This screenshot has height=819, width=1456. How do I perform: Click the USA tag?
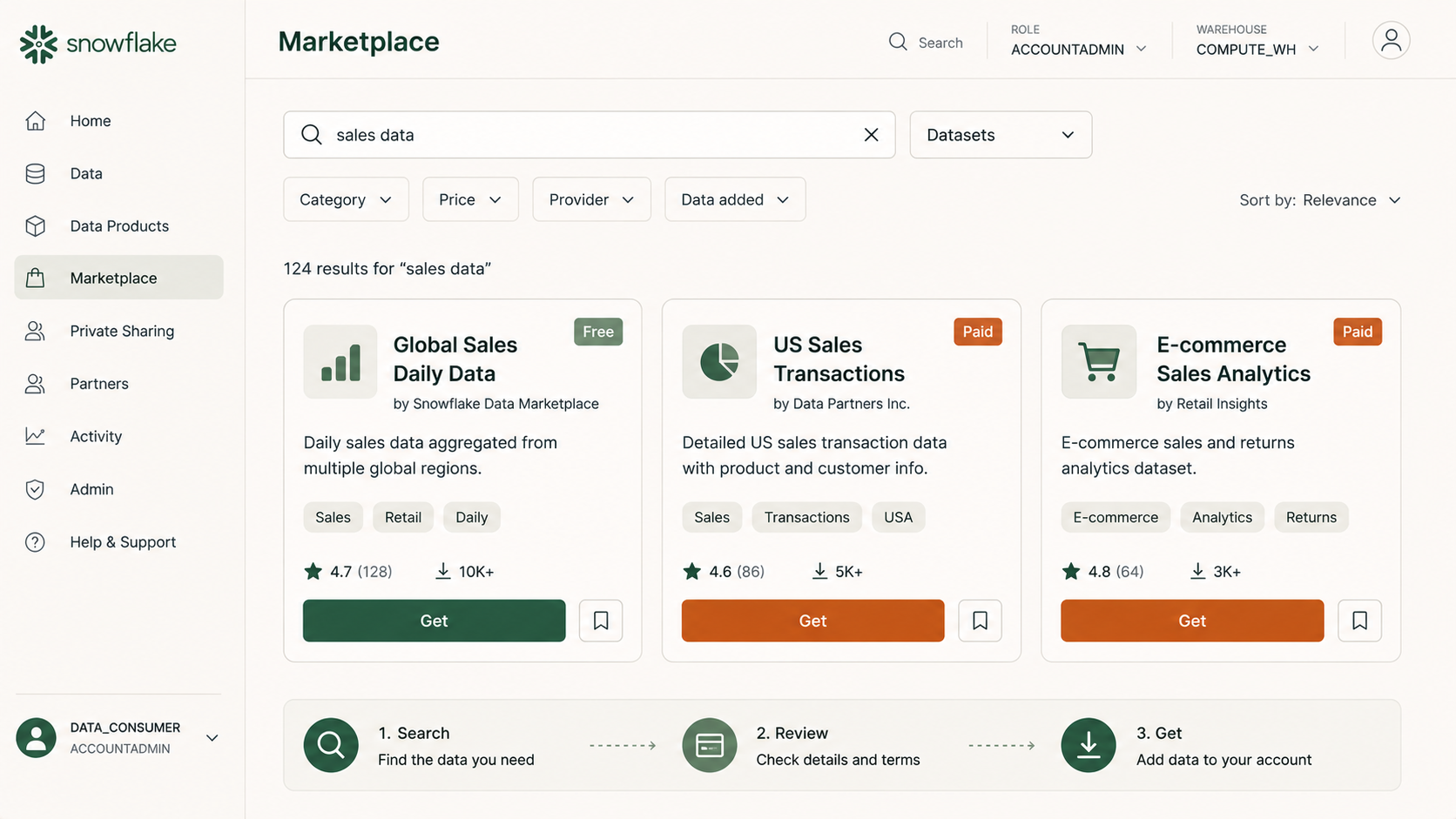(898, 517)
